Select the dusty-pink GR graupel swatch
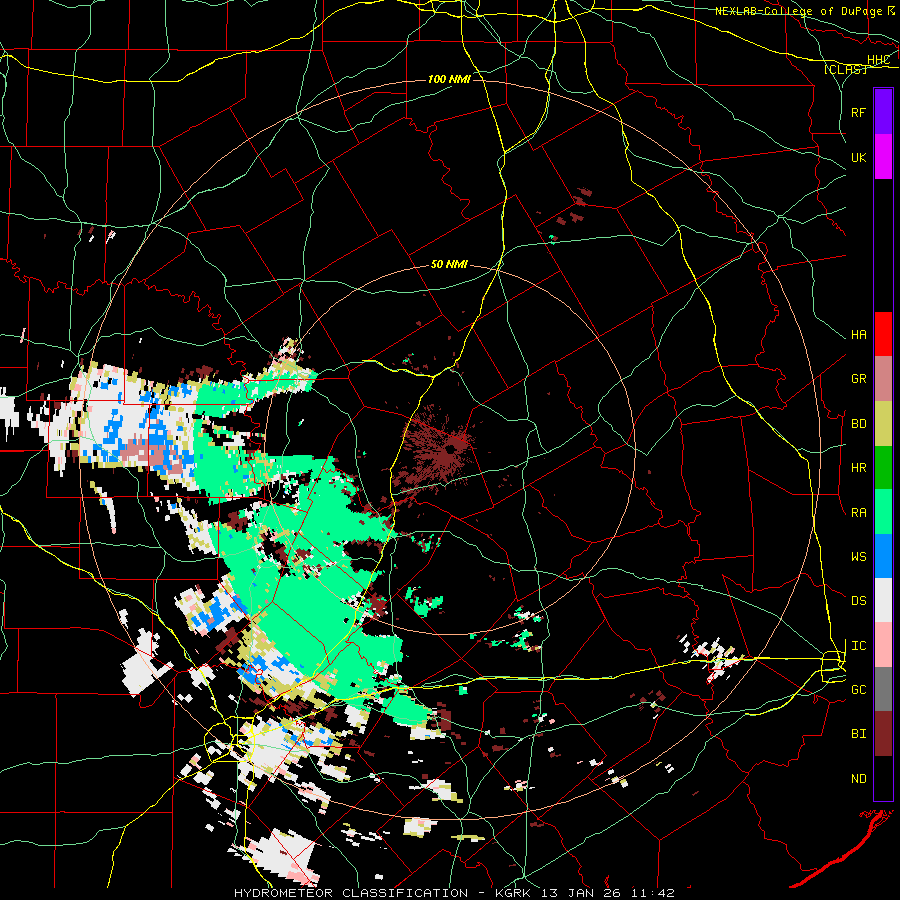 (883, 379)
